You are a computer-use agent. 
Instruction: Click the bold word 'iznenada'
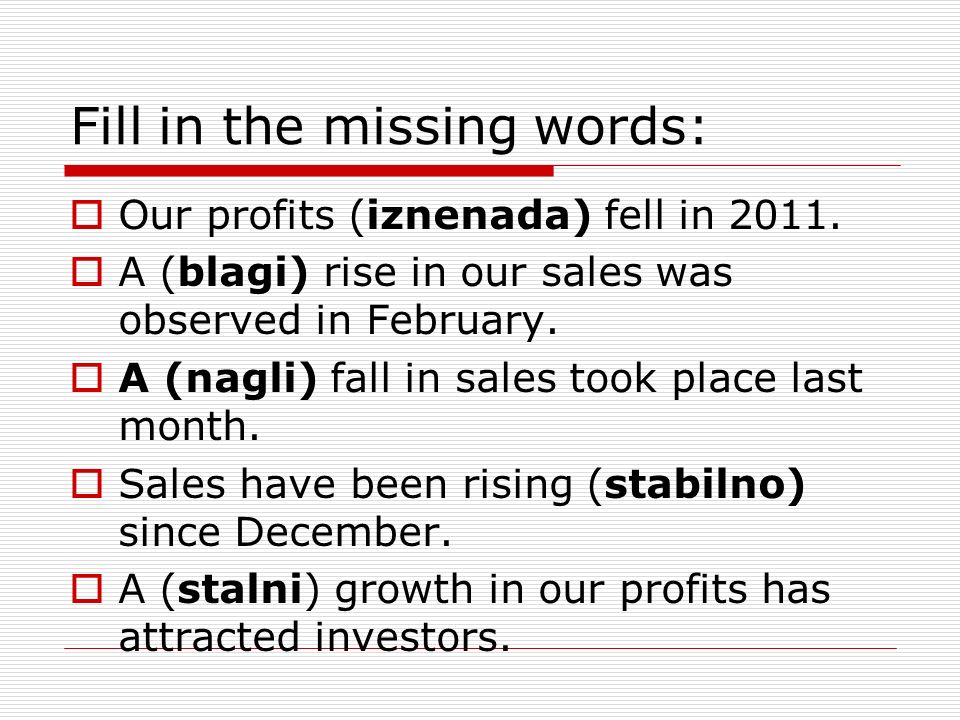tap(468, 216)
